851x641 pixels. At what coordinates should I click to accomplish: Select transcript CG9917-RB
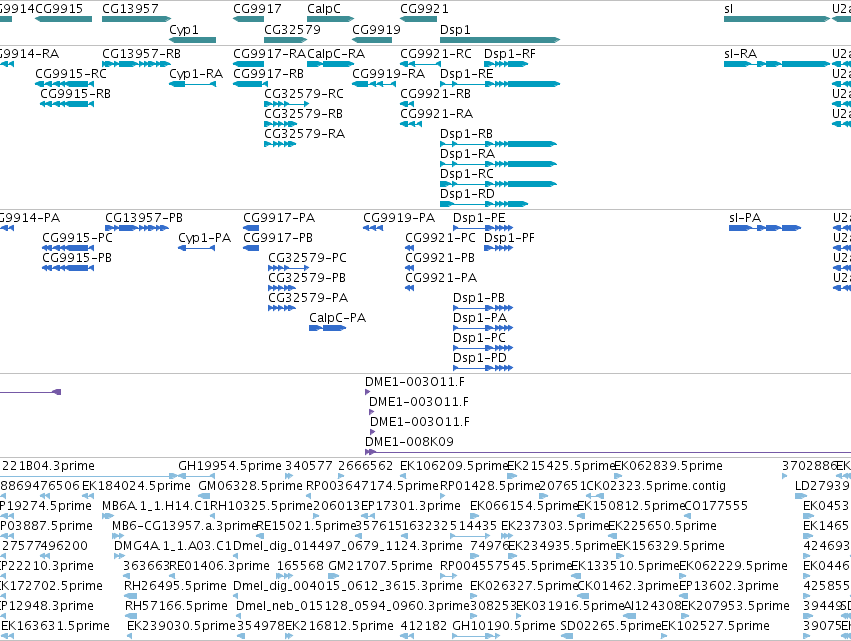coord(251,84)
